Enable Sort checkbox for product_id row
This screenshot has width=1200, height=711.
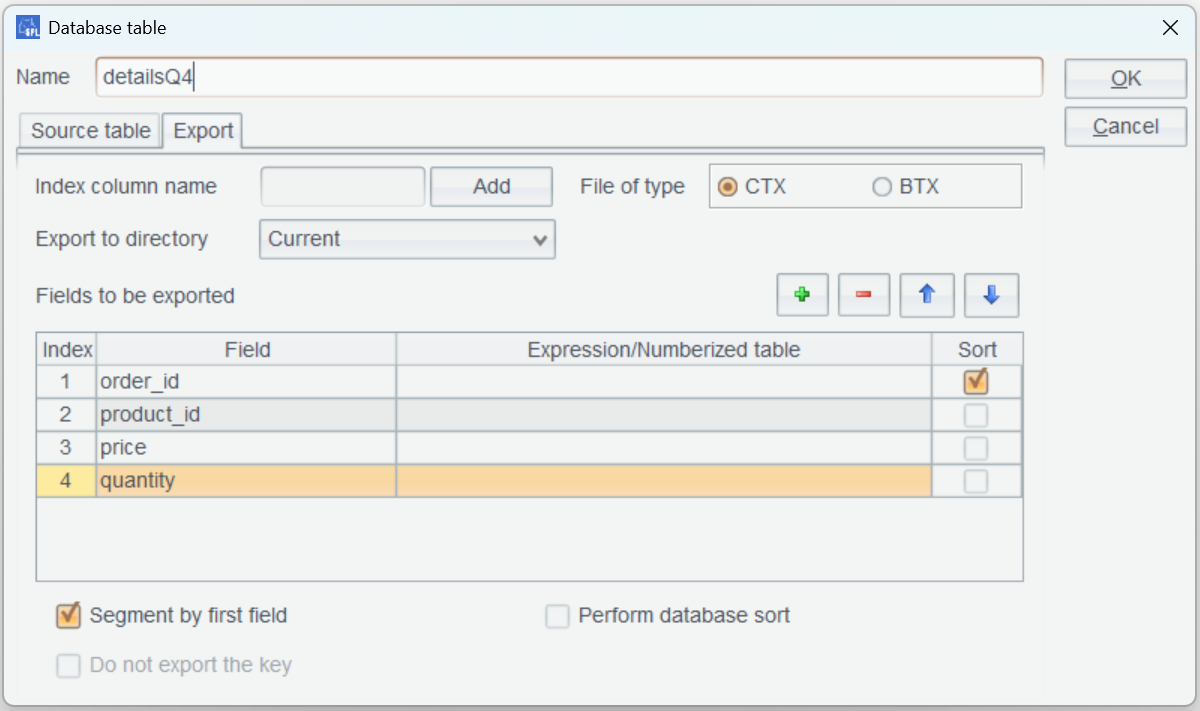click(x=976, y=414)
